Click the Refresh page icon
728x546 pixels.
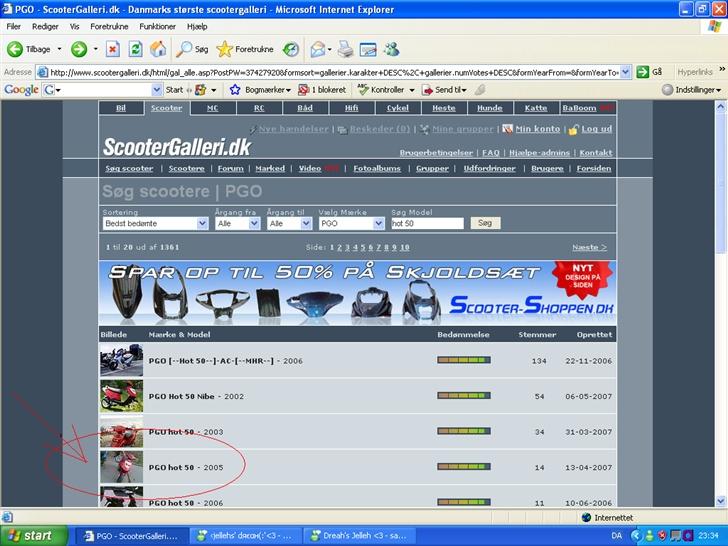tap(135, 49)
